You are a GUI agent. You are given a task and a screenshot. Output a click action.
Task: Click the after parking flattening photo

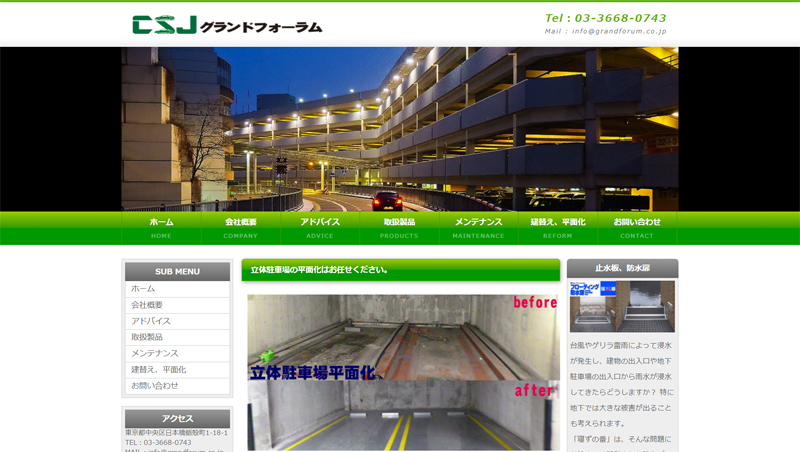404,415
